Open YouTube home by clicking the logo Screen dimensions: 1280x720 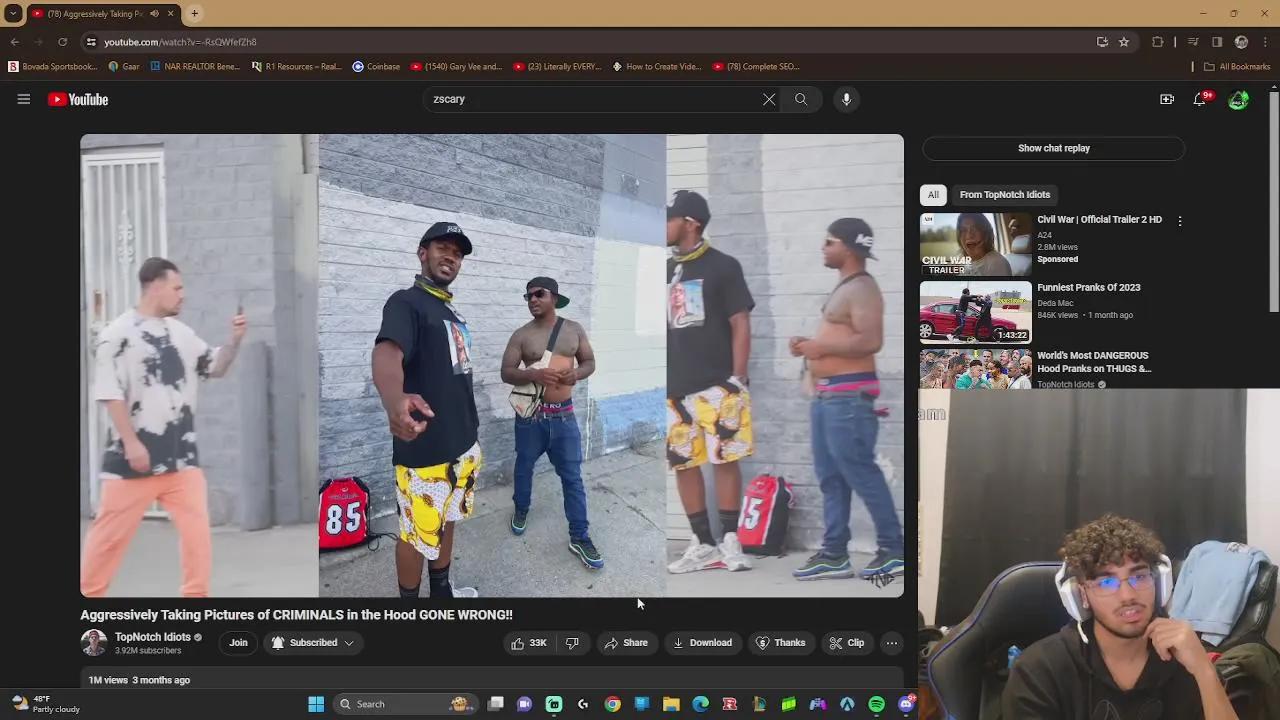point(77,99)
